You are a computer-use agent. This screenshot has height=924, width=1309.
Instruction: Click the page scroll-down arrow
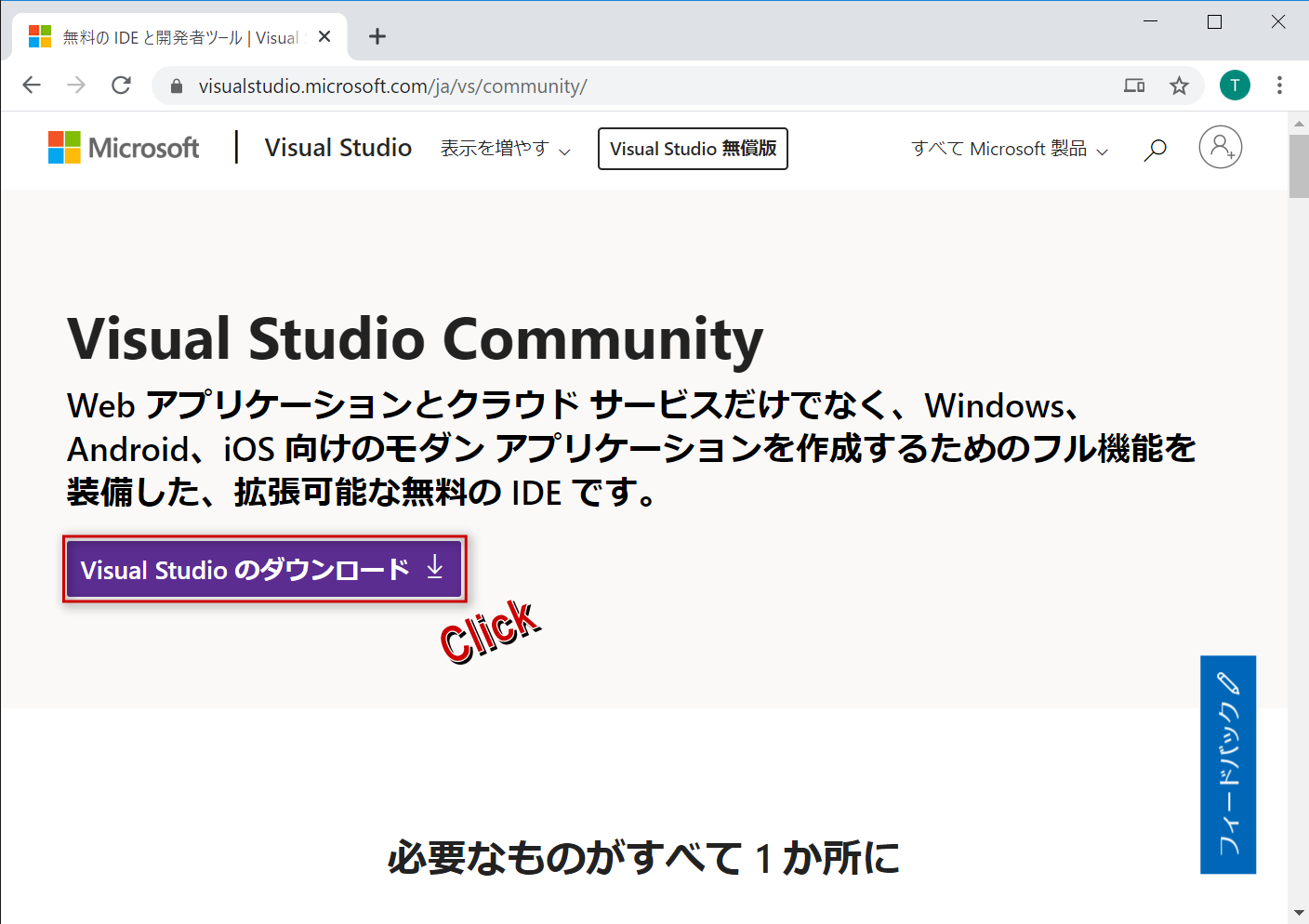[x=1299, y=913]
